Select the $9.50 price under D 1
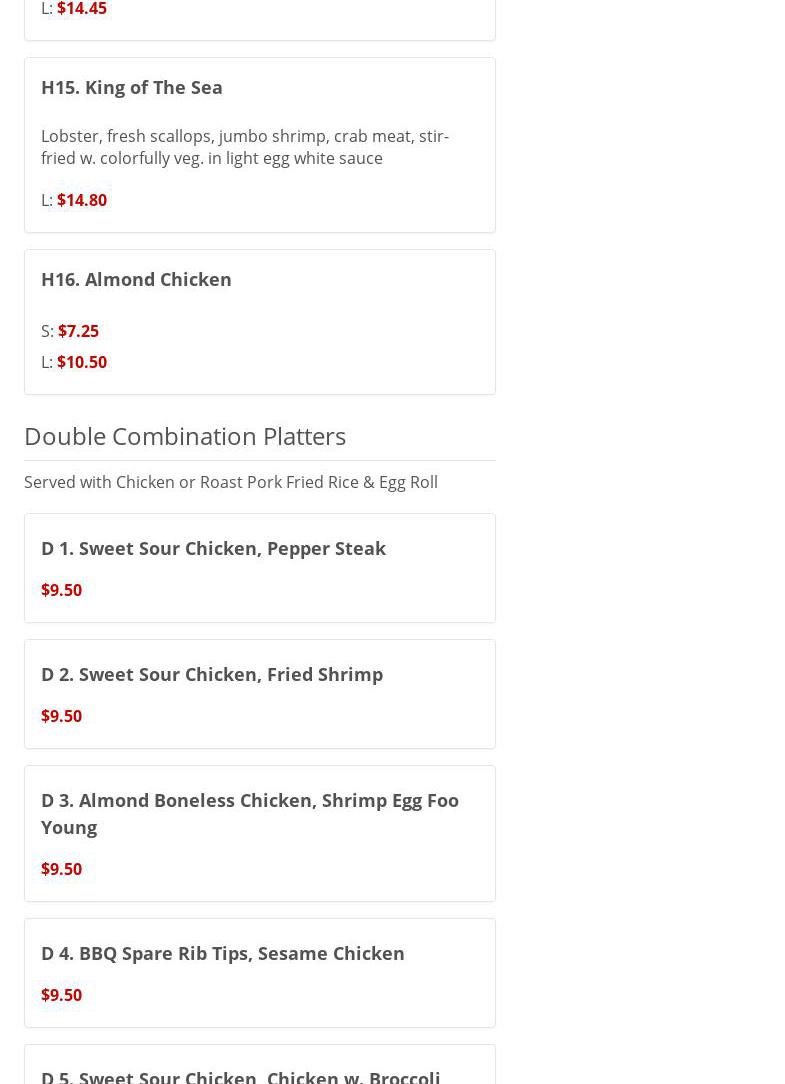785x1084 pixels. (x=61, y=590)
